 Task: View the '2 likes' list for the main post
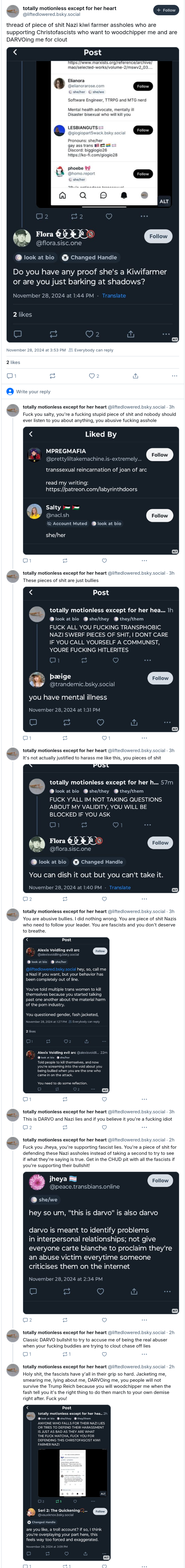point(13,362)
